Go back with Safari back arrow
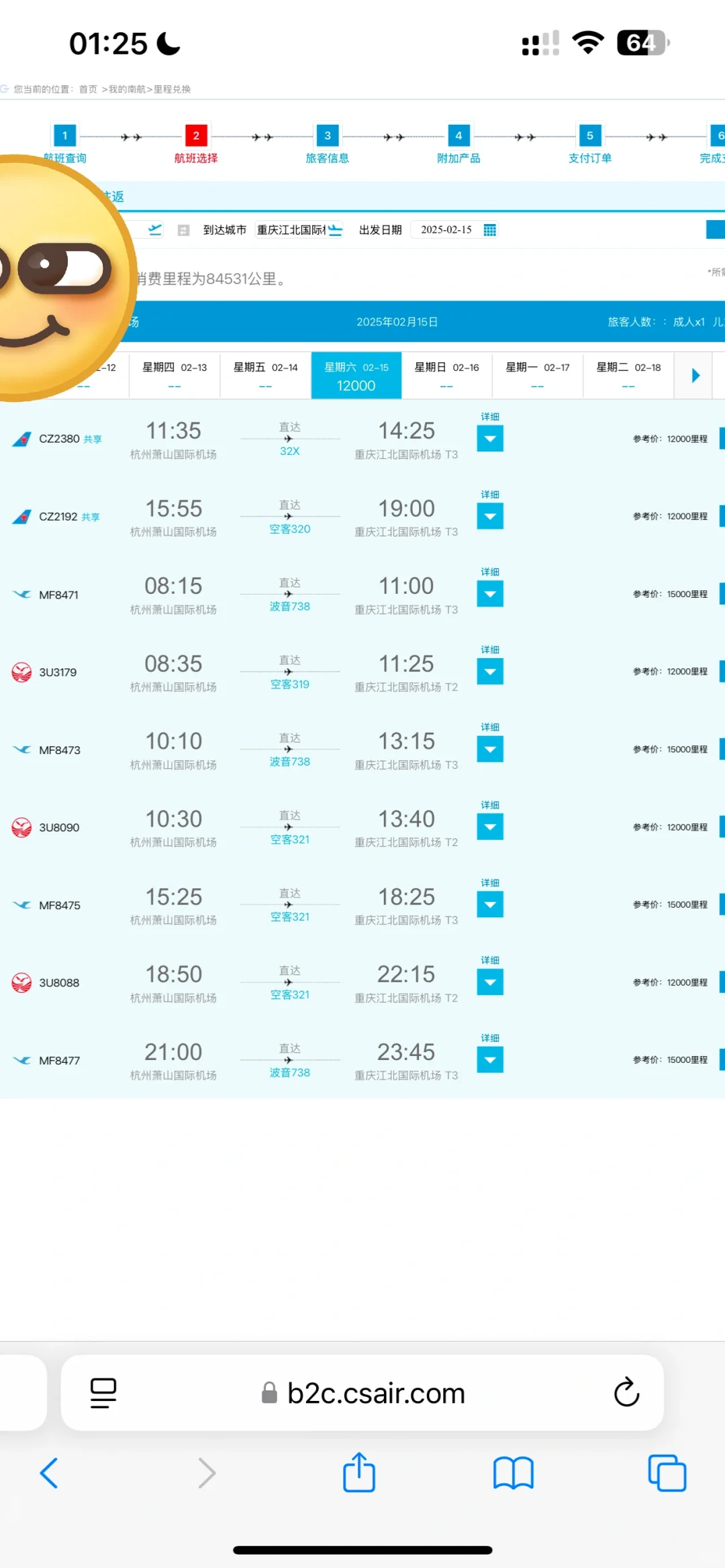Screen dimensions: 725x1568 pyautogui.click(x=49, y=1473)
